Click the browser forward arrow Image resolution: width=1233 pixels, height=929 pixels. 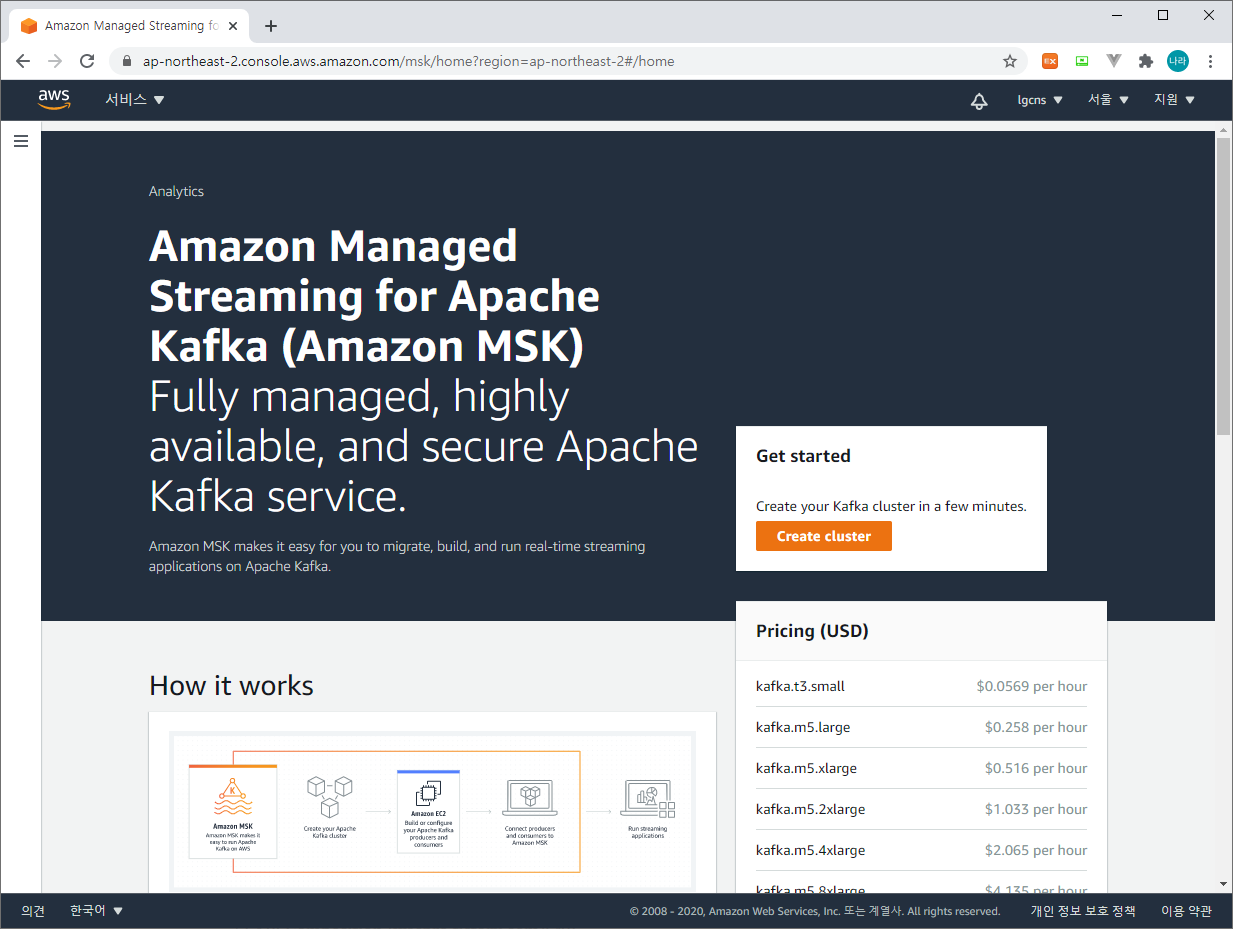(x=55, y=61)
